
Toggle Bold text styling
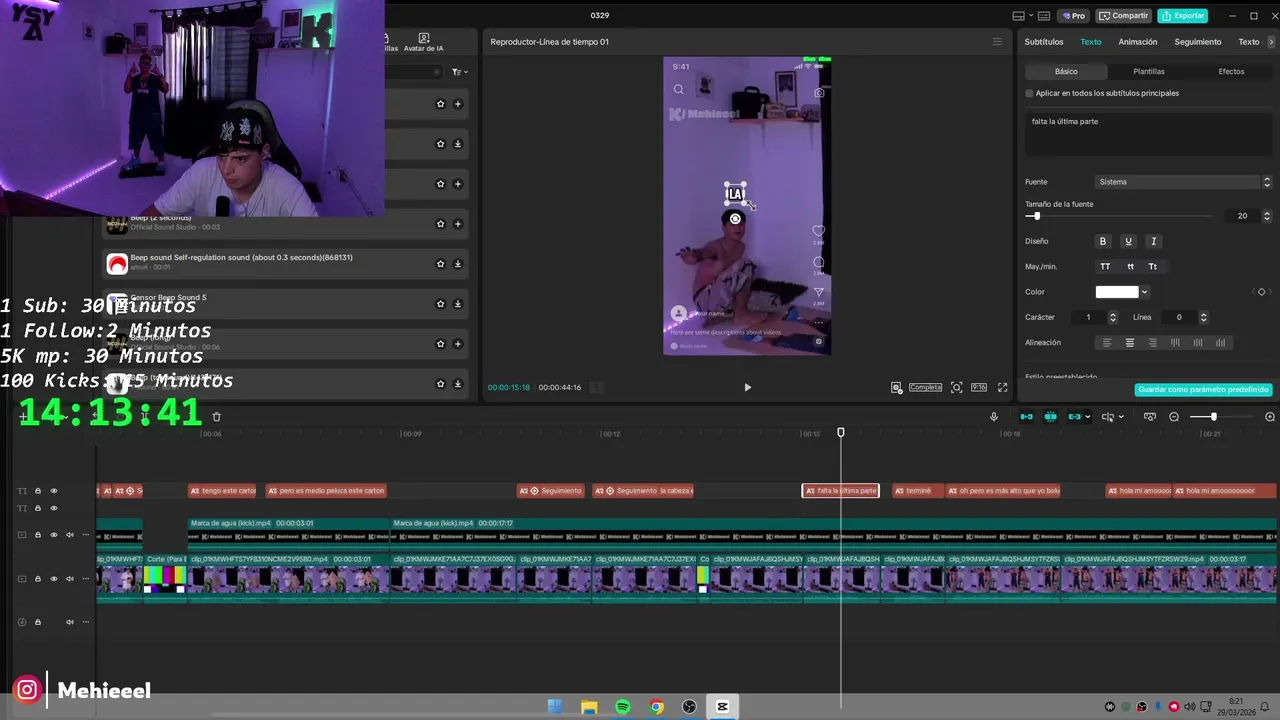pos(1103,241)
